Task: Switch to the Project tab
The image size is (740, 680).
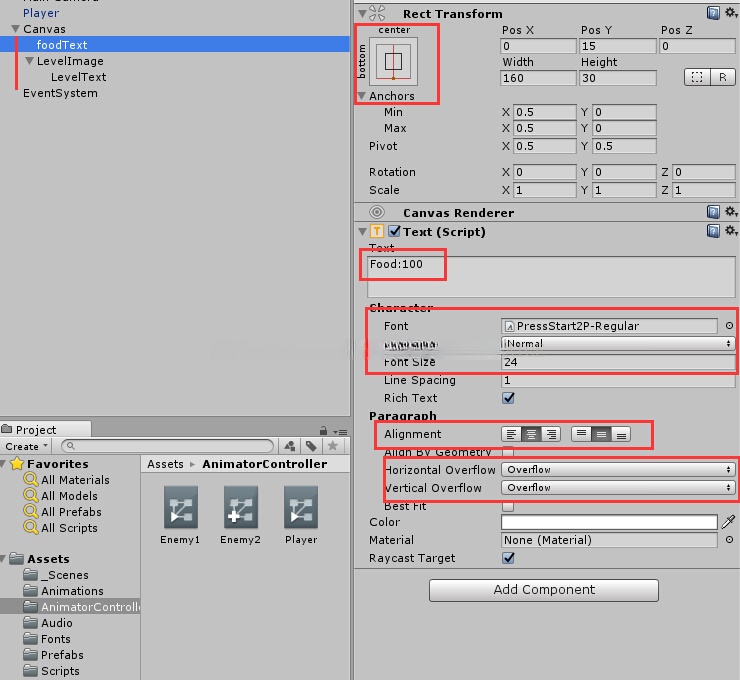Action: coord(45,429)
